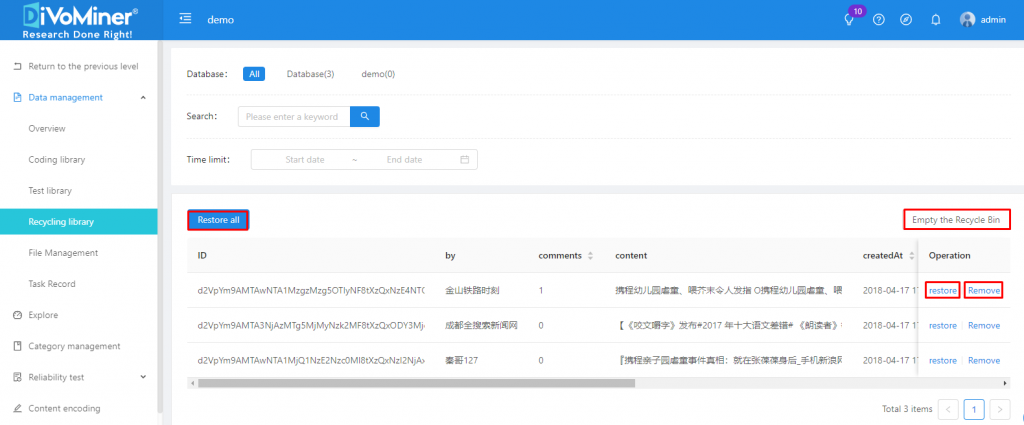Open the lightbulb tips icon with badge

coord(849,20)
